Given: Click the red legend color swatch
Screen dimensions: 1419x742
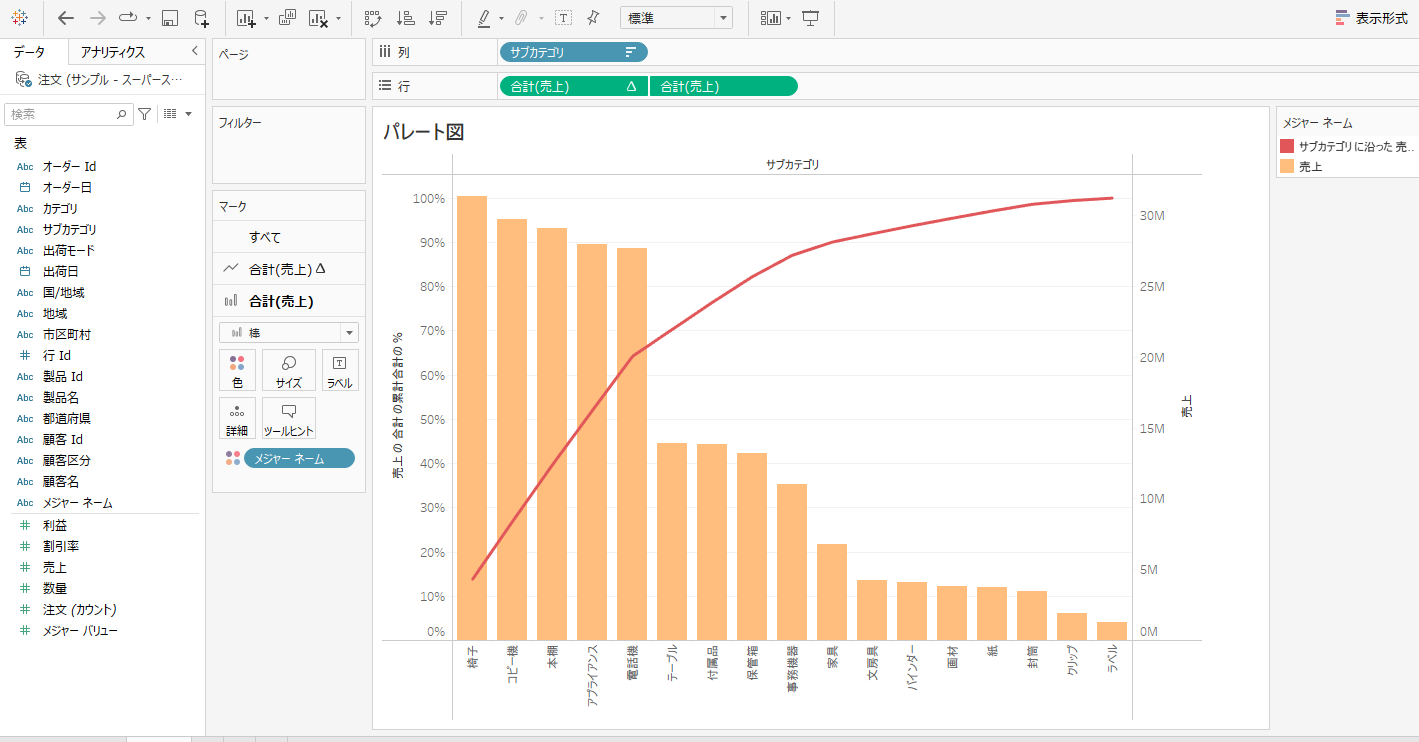Looking at the screenshot, I should [1287, 146].
